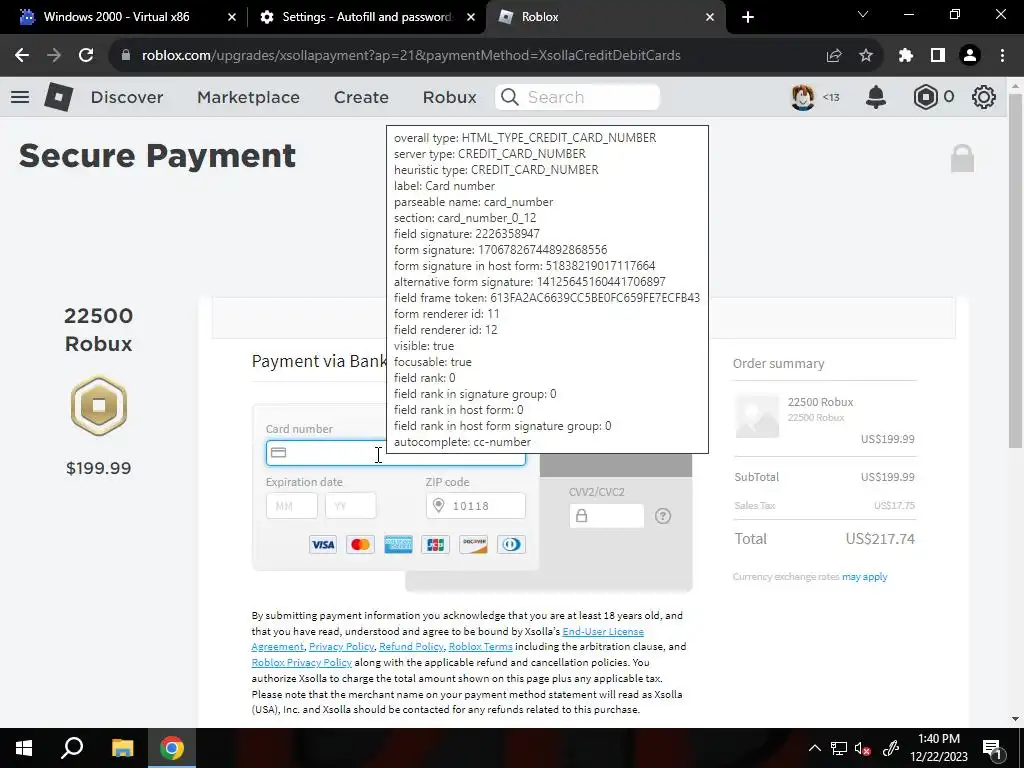The width and height of the screenshot is (1024, 768).
Task: Open the Chrome tab search dropdown
Action: point(863,14)
